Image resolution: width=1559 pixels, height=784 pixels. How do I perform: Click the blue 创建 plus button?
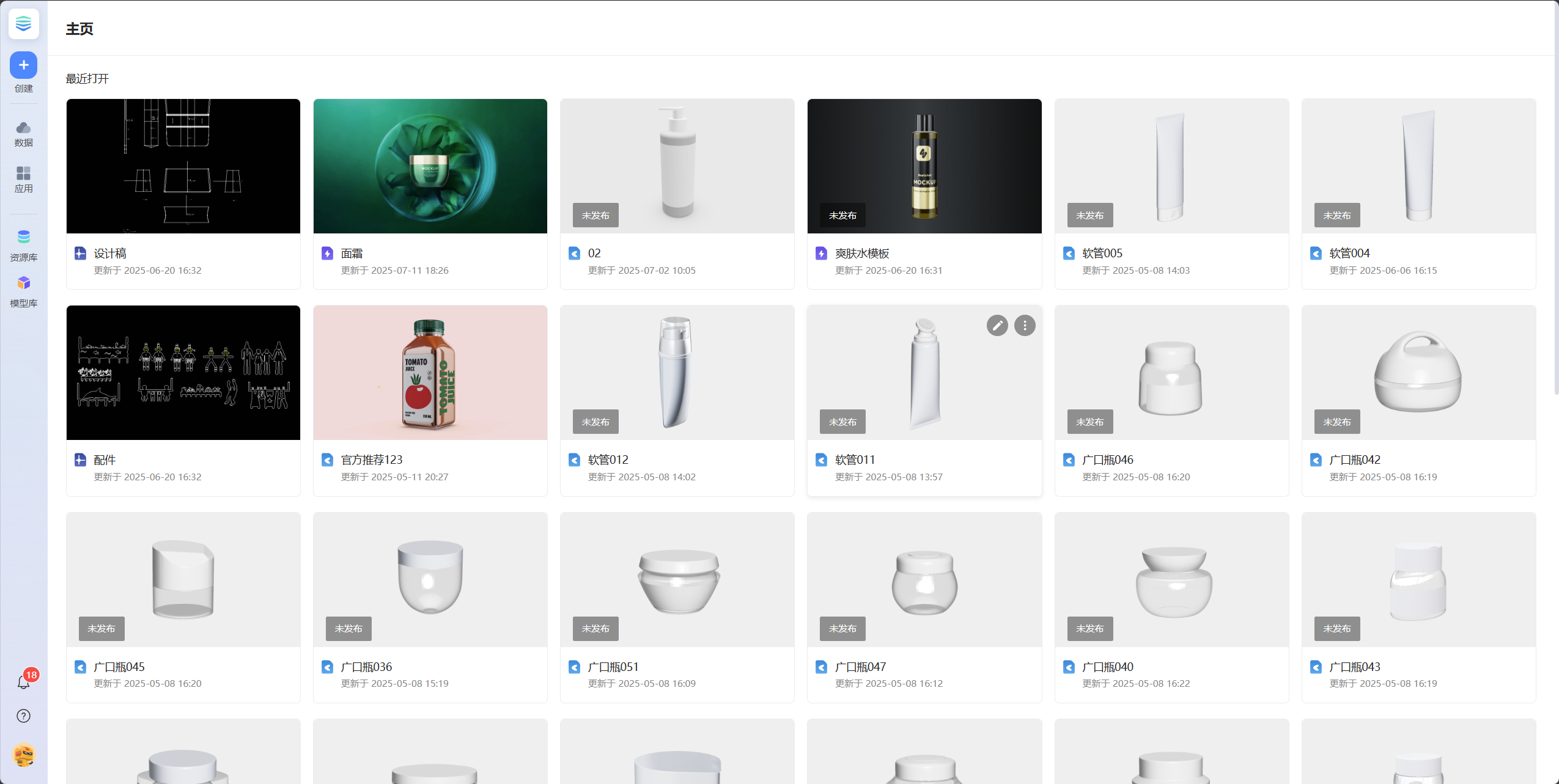coord(23,65)
